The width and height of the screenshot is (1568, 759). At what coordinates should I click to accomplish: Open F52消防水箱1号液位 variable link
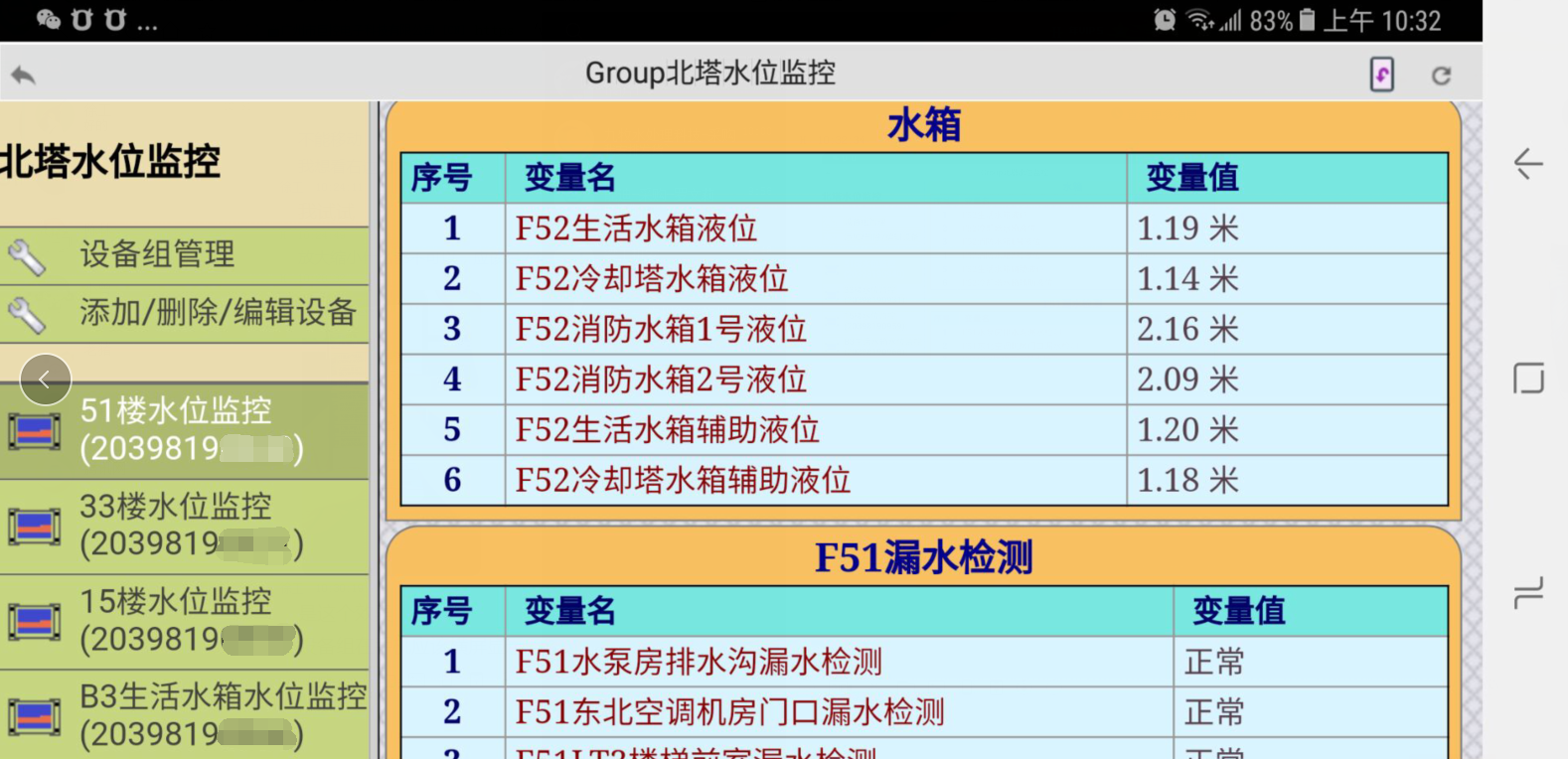coord(661,329)
